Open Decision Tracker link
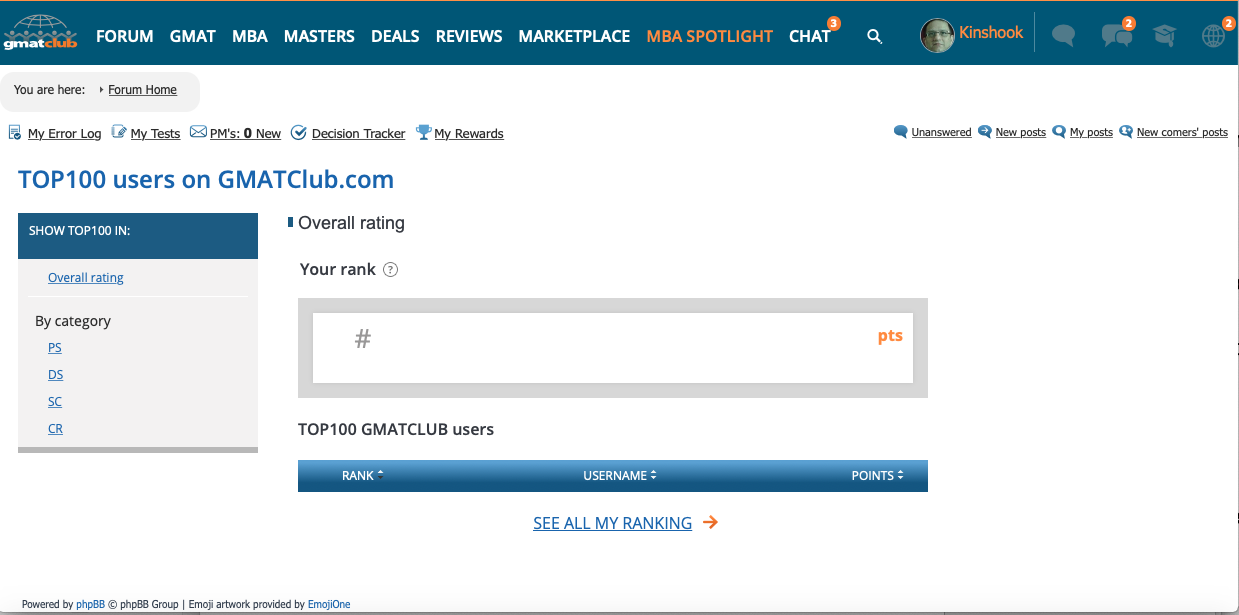The height and width of the screenshot is (615, 1239). pos(359,133)
